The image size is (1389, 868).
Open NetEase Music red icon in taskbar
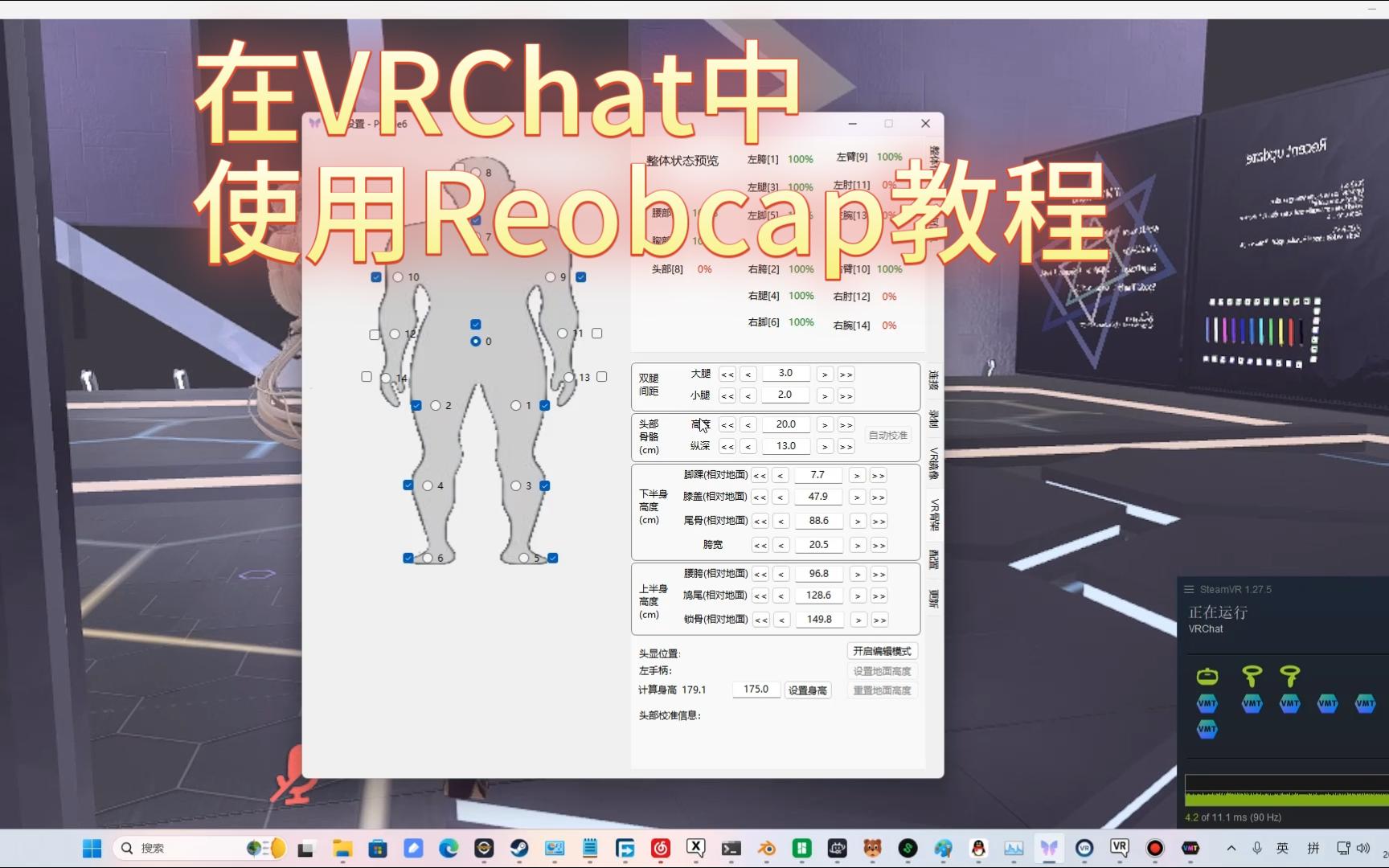[661, 848]
